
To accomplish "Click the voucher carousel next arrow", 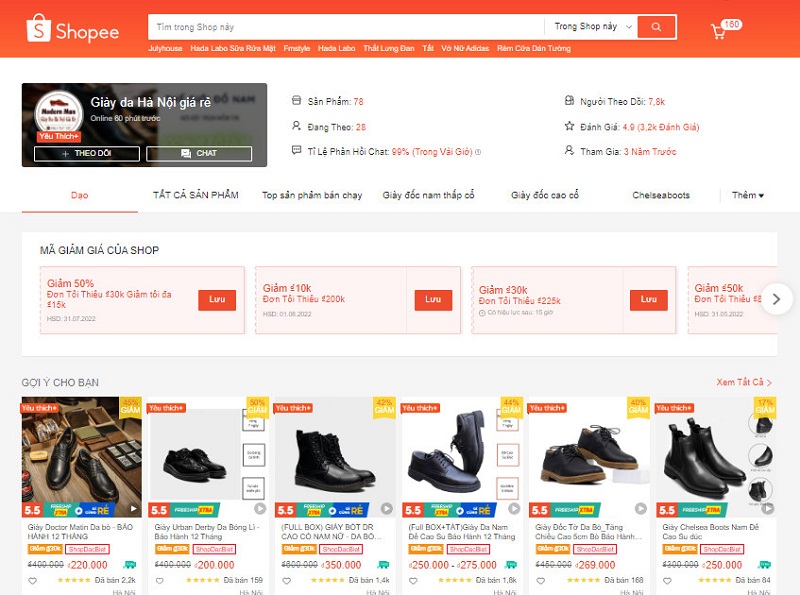I will [x=776, y=299].
